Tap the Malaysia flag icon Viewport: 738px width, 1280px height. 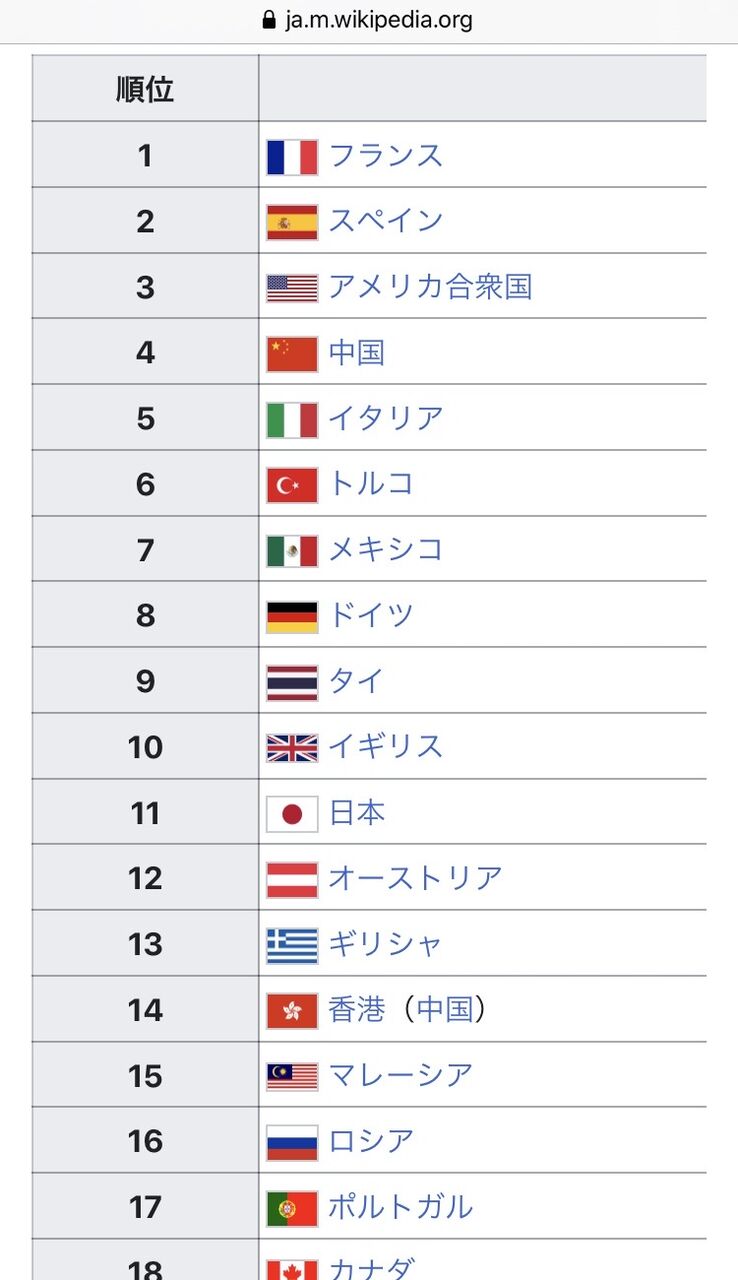click(292, 1076)
